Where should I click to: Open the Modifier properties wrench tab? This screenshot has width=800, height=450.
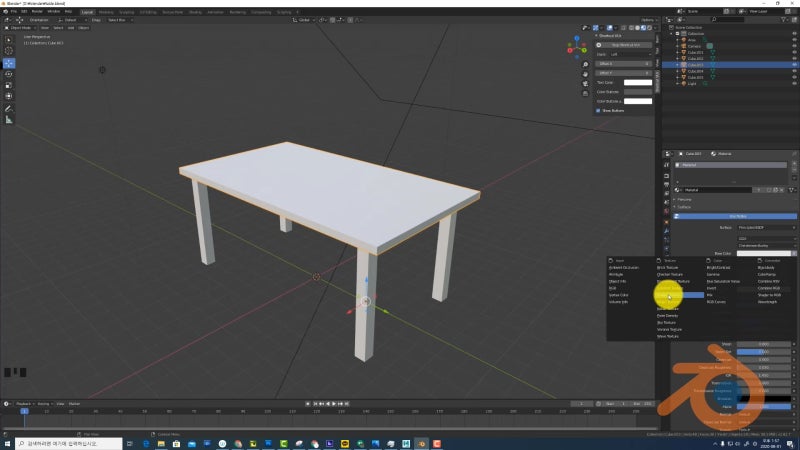(666, 231)
